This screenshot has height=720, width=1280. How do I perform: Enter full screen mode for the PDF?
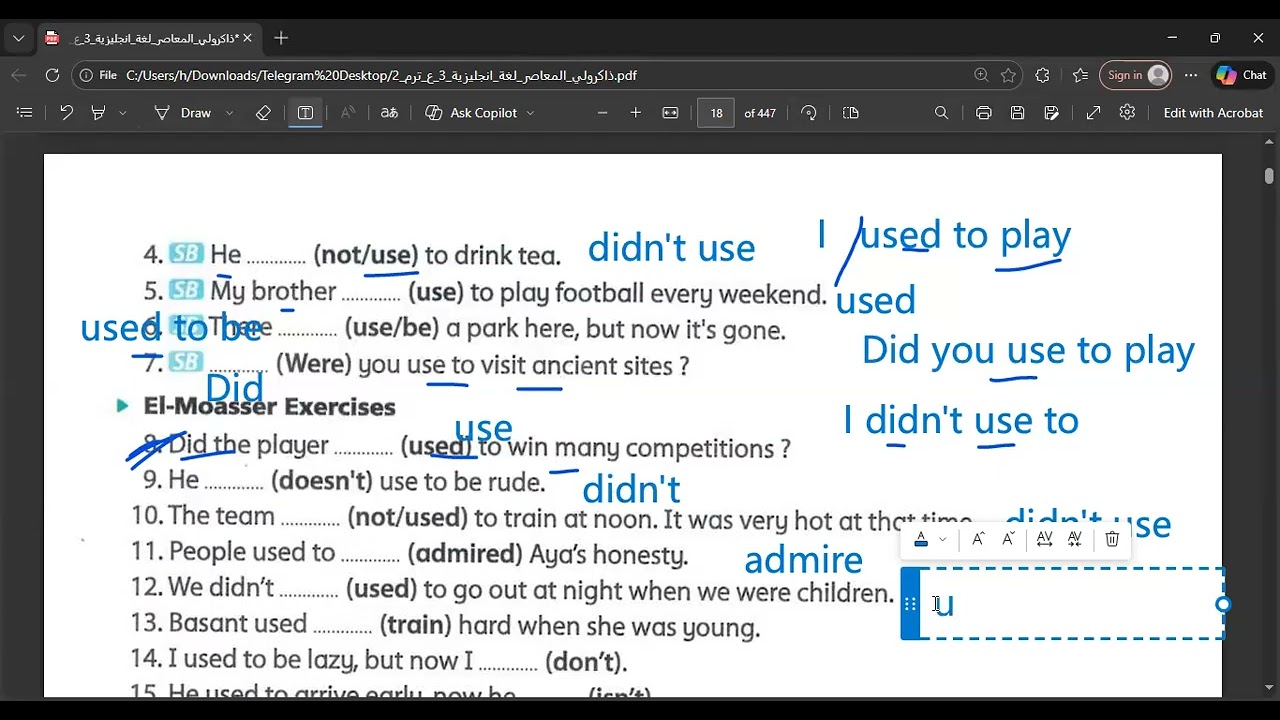coord(1094,113)
